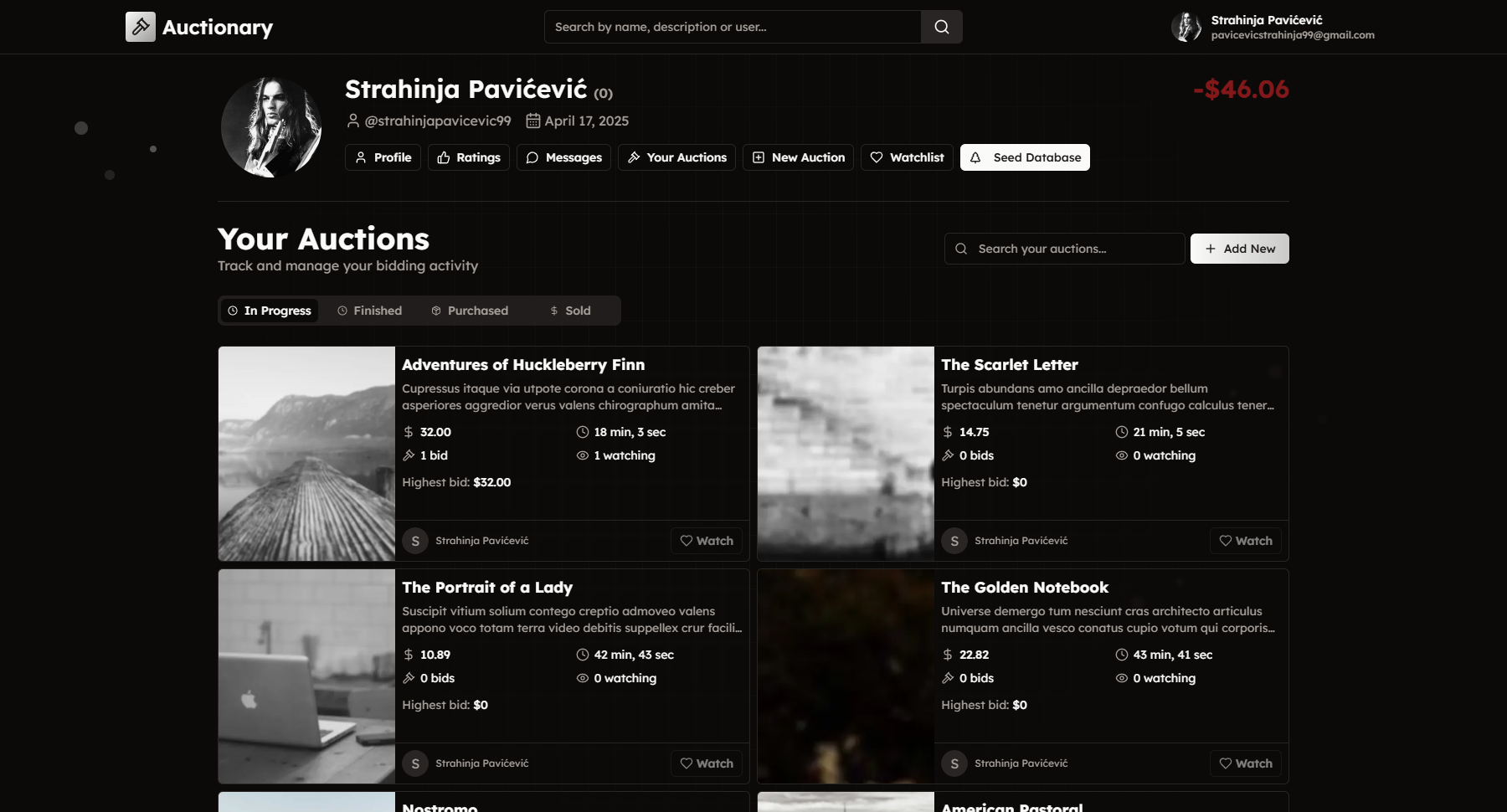This screenshot has height=812, width=1507.
Task: Click the clock icon beside 21 min, 5 sec
Action: [x=1122, y=432]
